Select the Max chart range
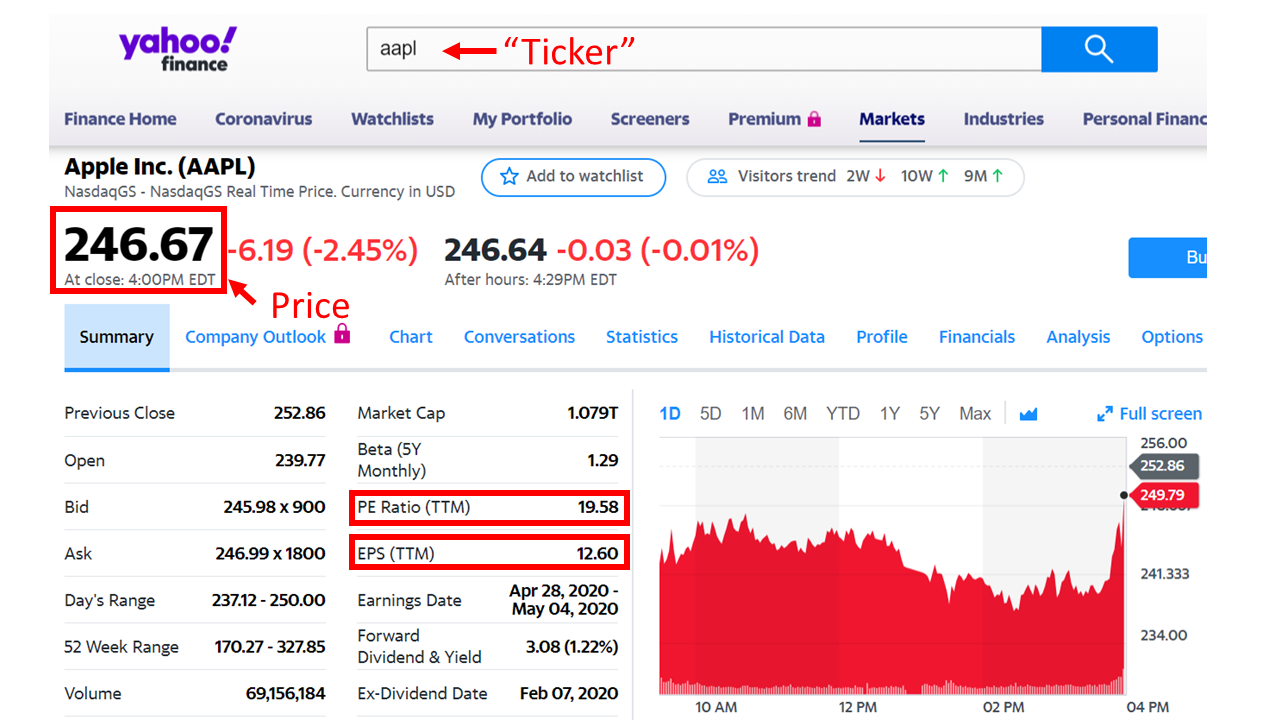The height and width of the screenshot is (720, 1280). click(975, 414)
